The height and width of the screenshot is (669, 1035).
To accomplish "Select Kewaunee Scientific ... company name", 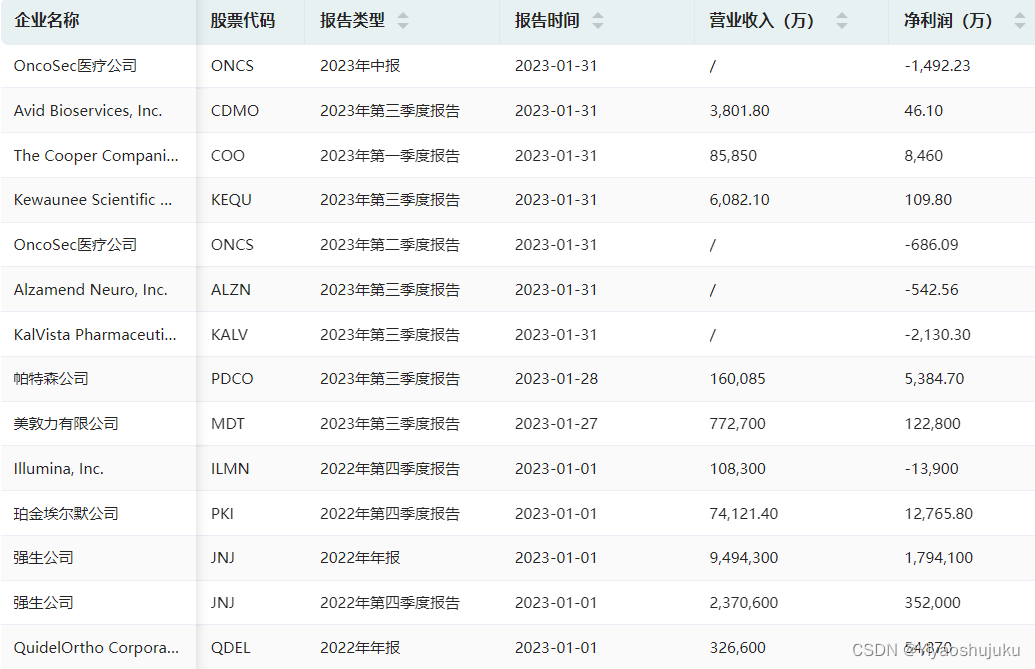I will pos(93,200).
